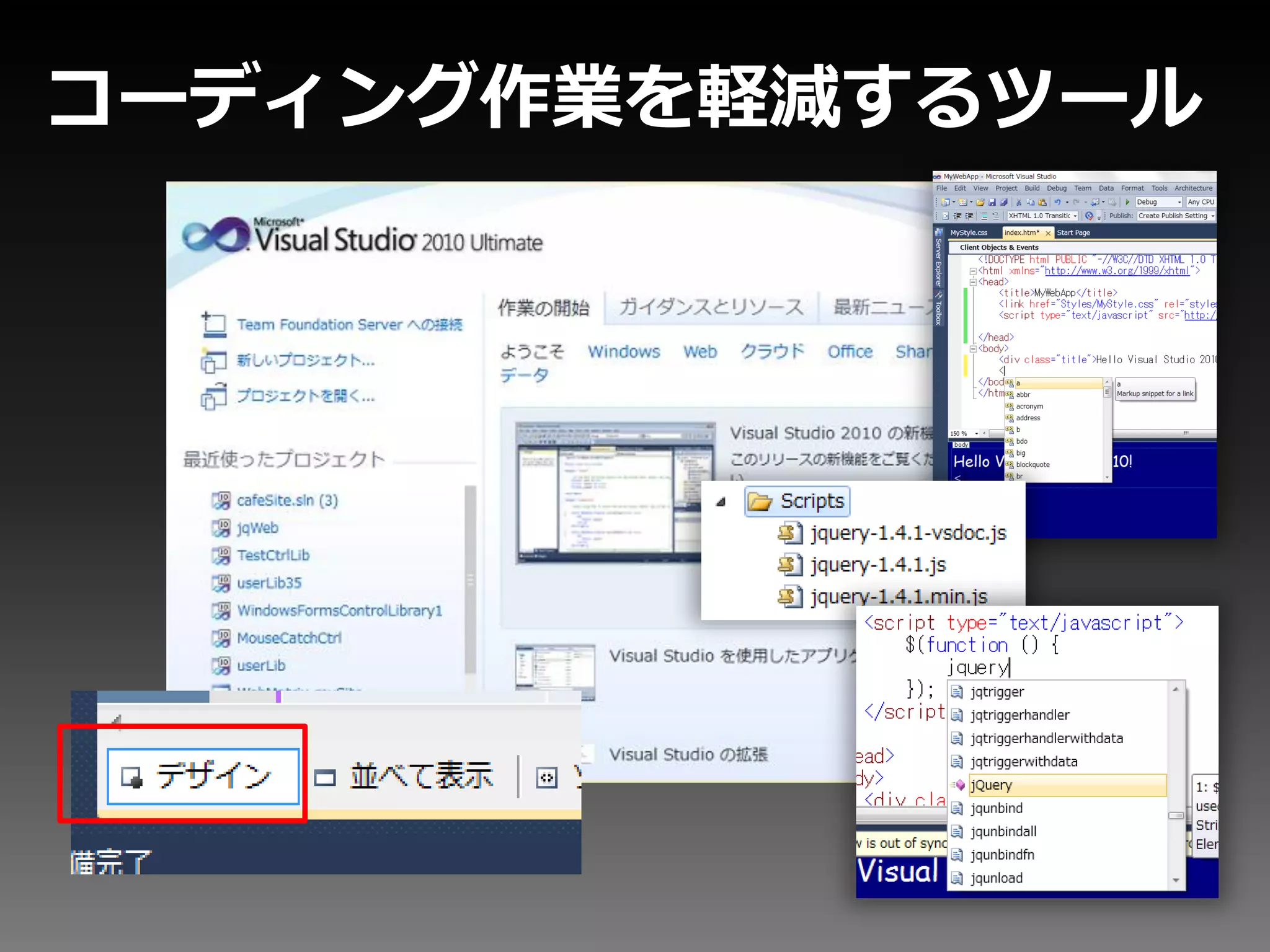Open MouseCatchCtrl recent project
The height and width of the screenshot is (952, 1270).
289,638
